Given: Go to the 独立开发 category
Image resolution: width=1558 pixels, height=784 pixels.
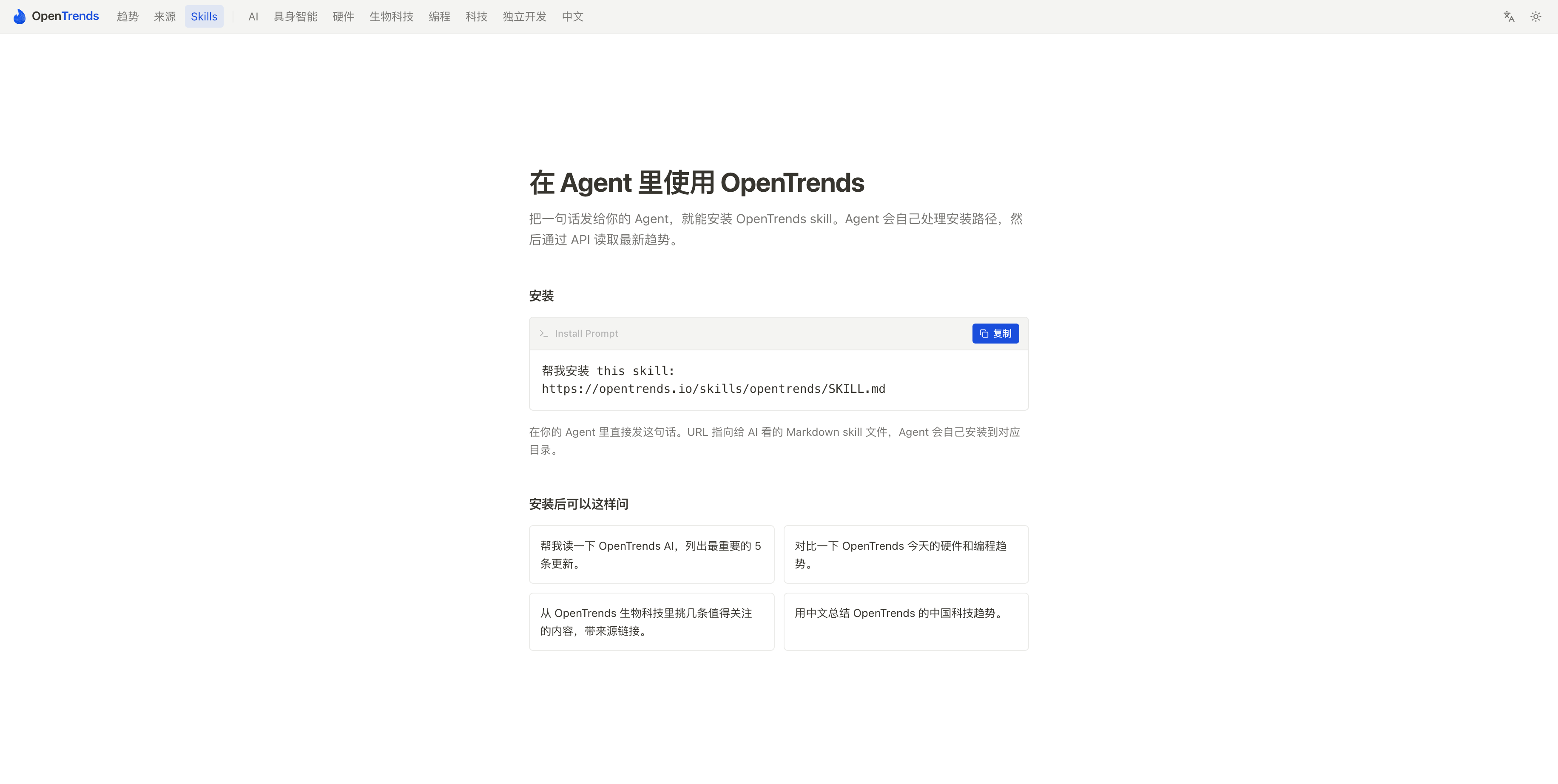Looking at the screenshot, I should coord(524,16).
